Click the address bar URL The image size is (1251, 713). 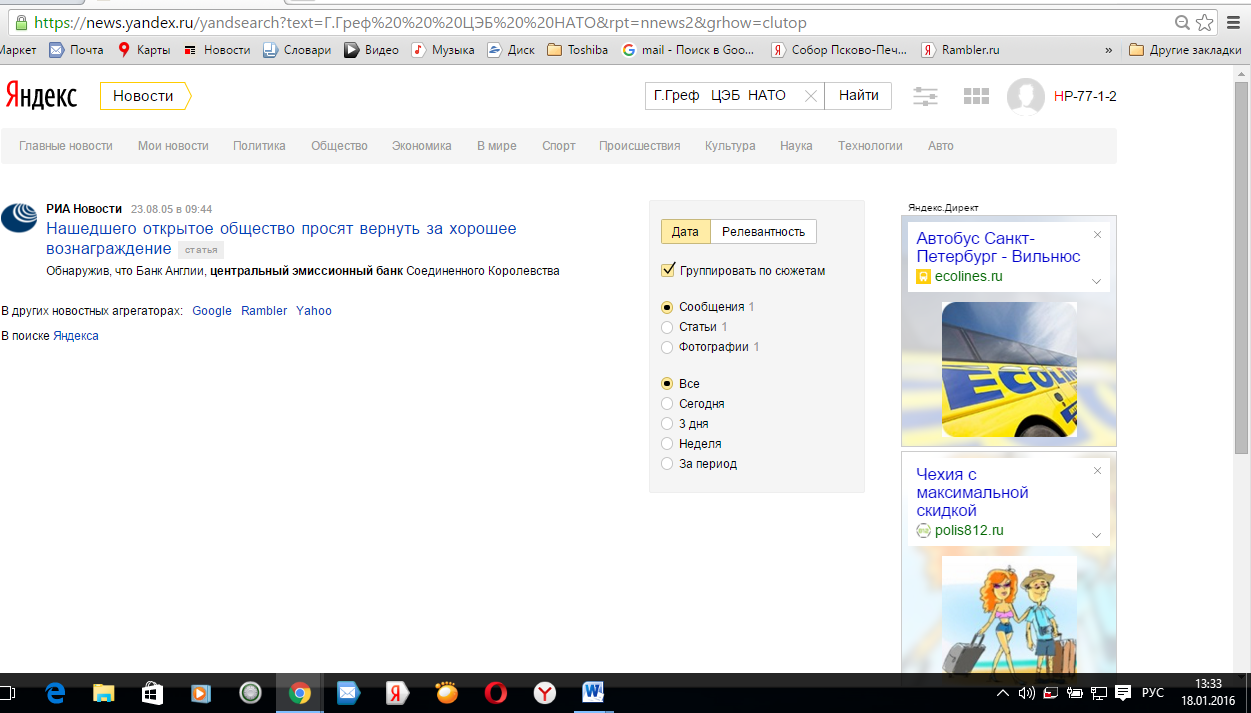(420, 22)
